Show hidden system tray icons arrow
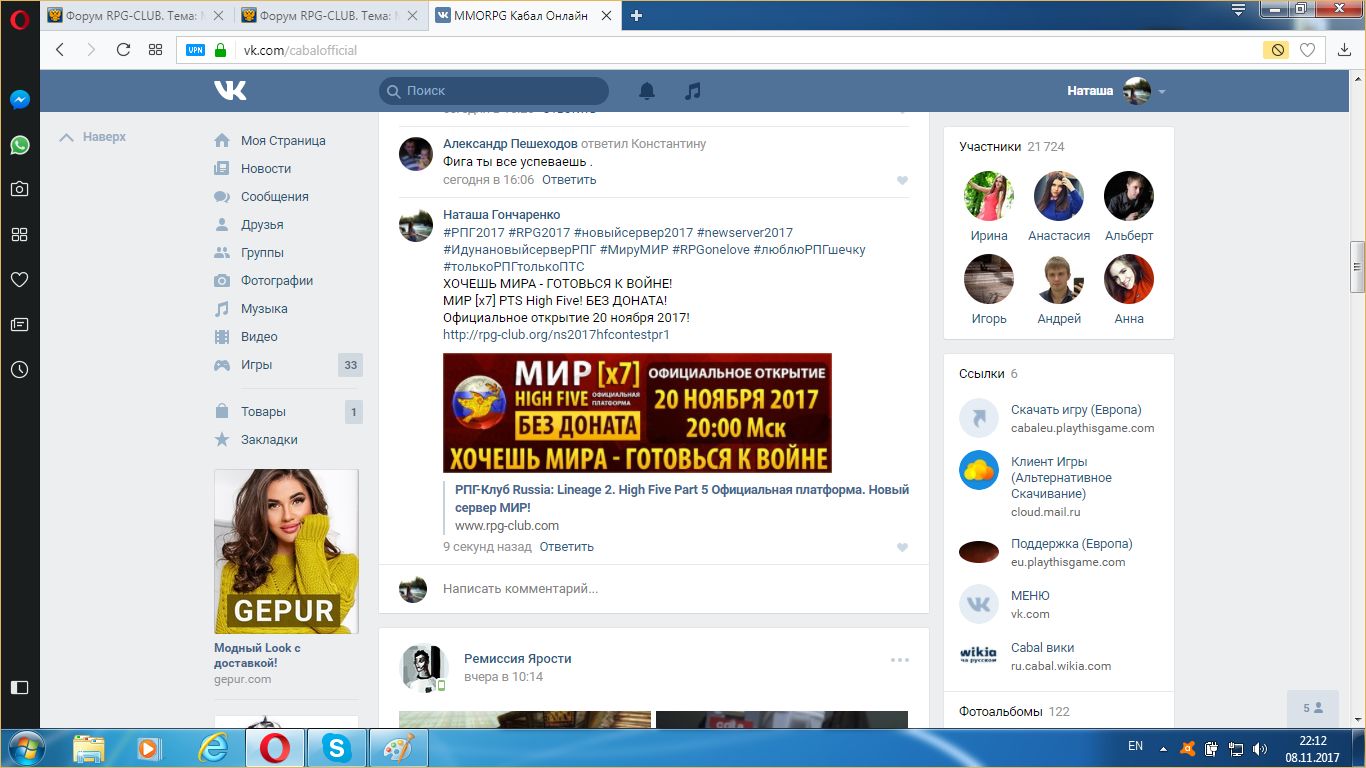Image resolution: width=1366 pixels, height=768 pixels. [x=1162, y=747]
